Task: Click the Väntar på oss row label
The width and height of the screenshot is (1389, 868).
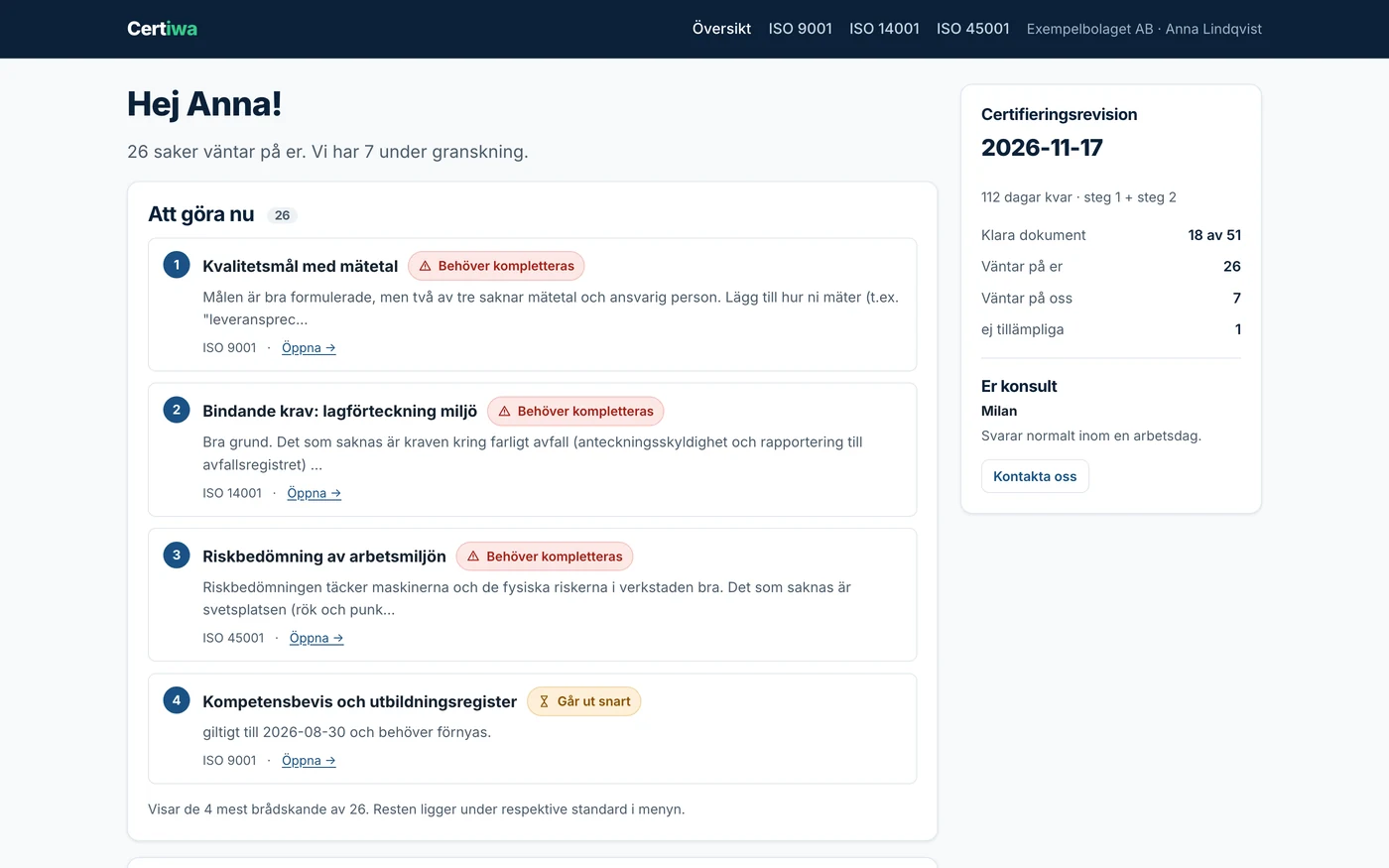Action: tap(1027, 299)
